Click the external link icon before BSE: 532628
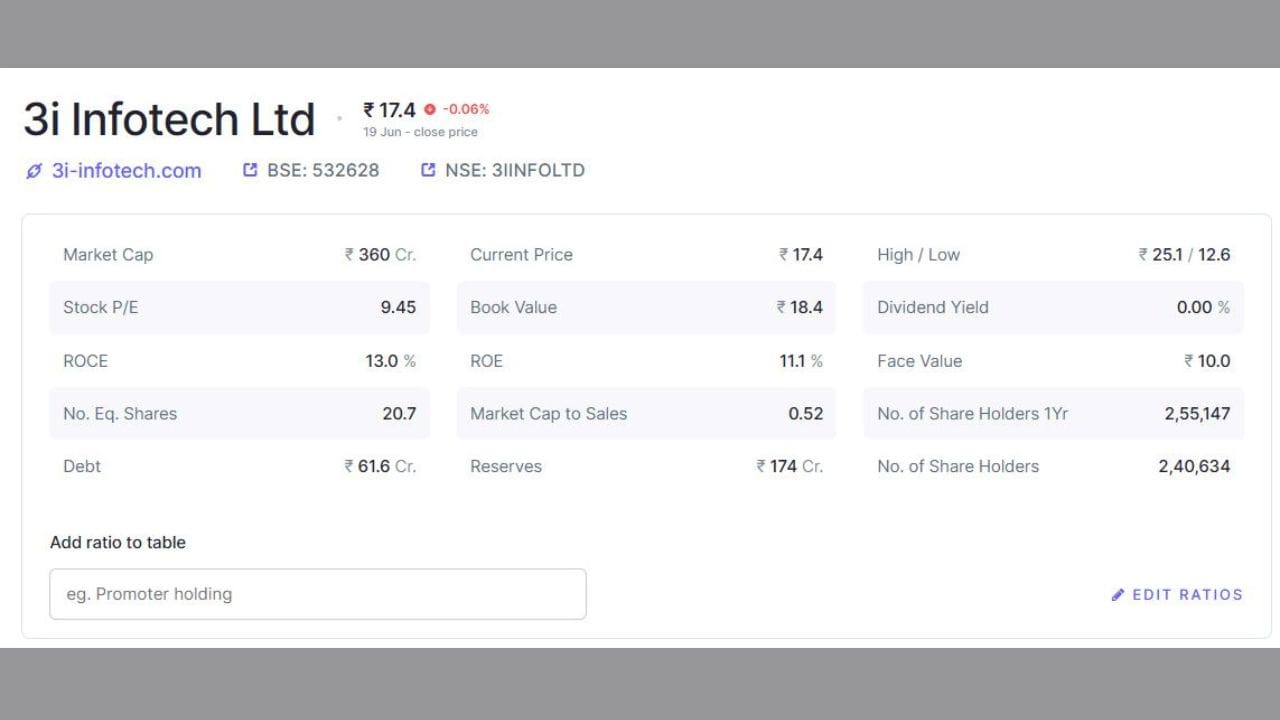This screenshot has width=1280, height=720. [x=250, y=170]
